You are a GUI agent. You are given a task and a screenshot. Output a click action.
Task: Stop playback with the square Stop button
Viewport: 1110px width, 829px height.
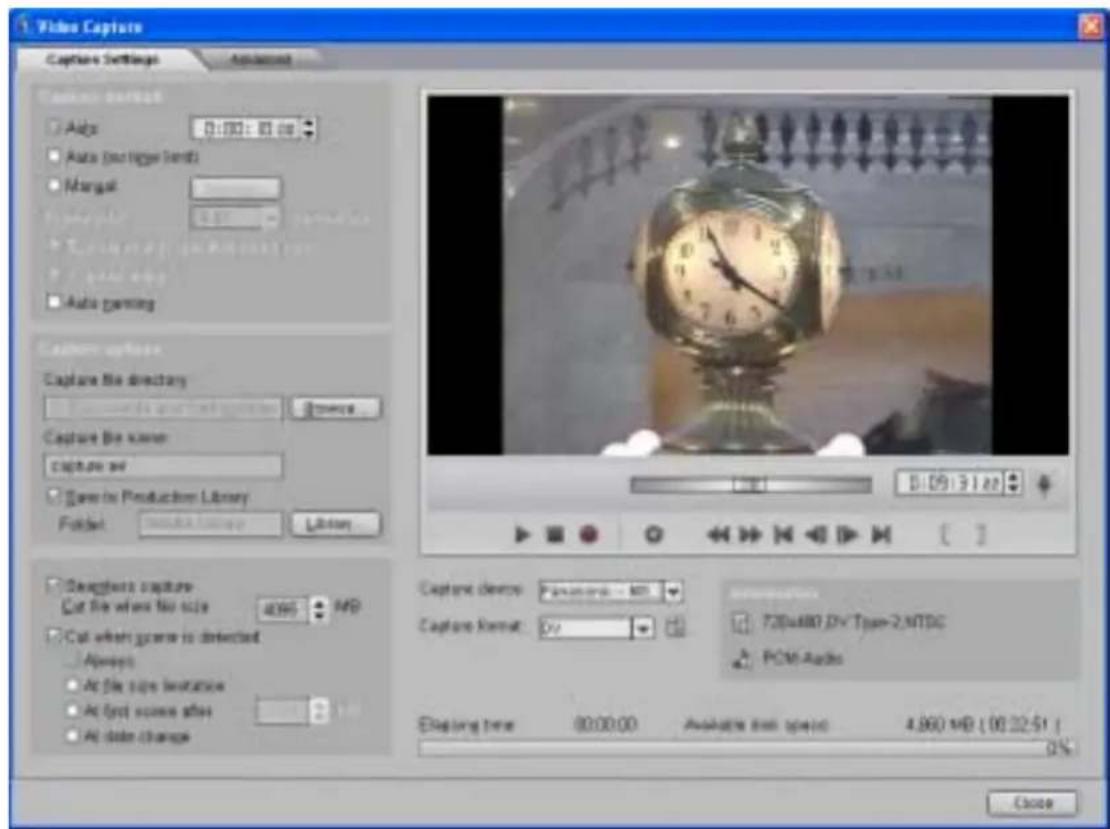[555, 534]
